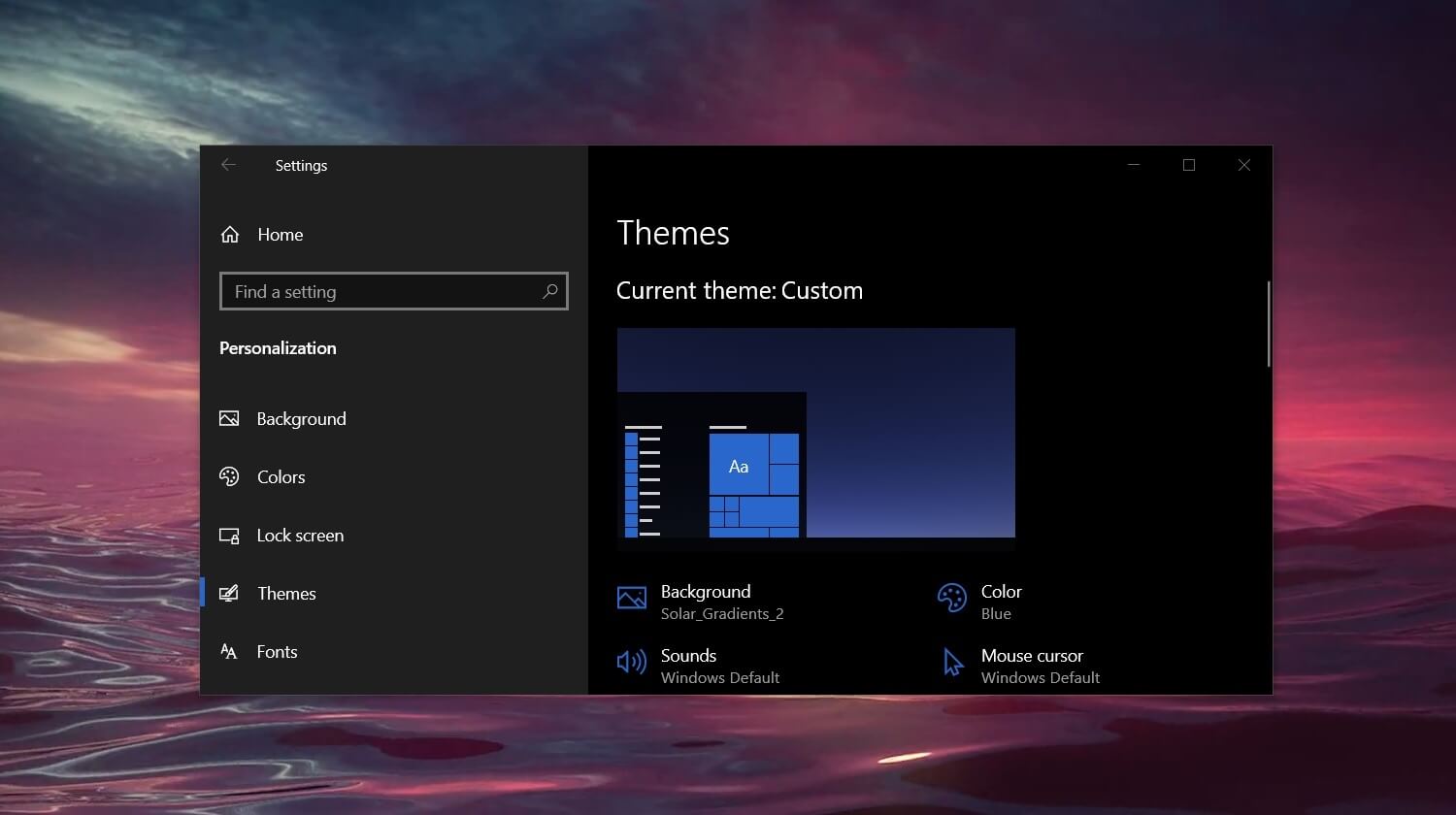Viewport: 1456px width, 815px height.
Task: Click the vertical scrollbar on the Themes page
Action: point(1268,324)
